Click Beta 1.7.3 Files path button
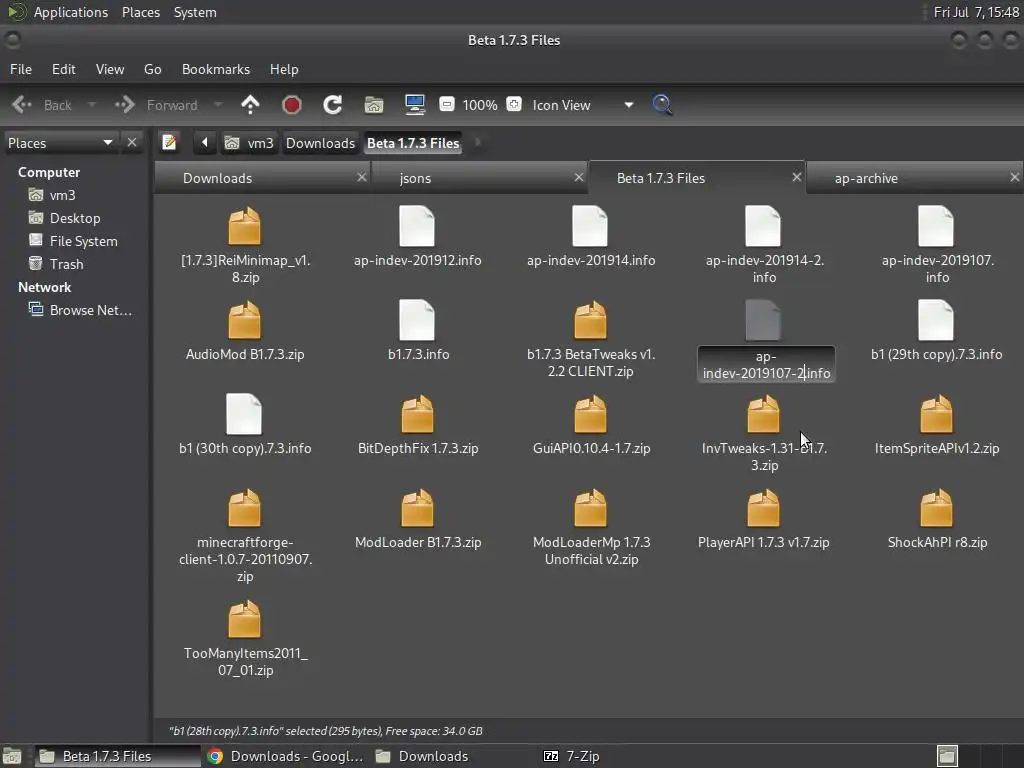Image resolution: width=1024 pixels, height=768 pixels. coord(413,143)
